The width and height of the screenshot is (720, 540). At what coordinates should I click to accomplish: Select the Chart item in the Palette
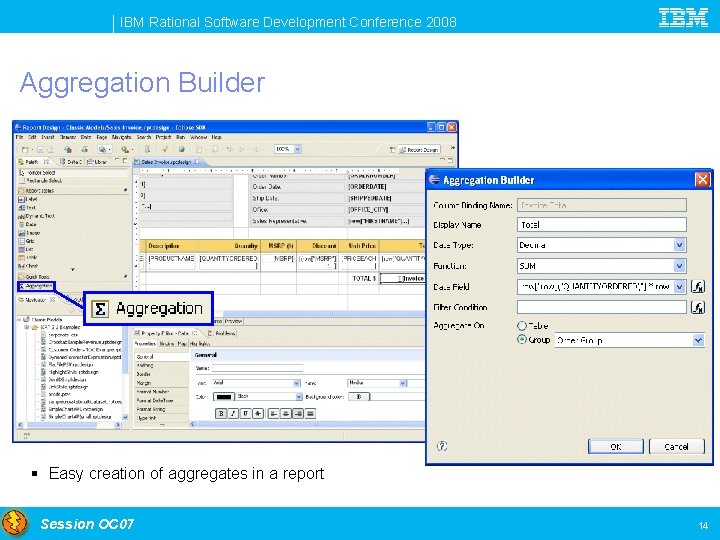pyautogui.click(x=28, y=266)
